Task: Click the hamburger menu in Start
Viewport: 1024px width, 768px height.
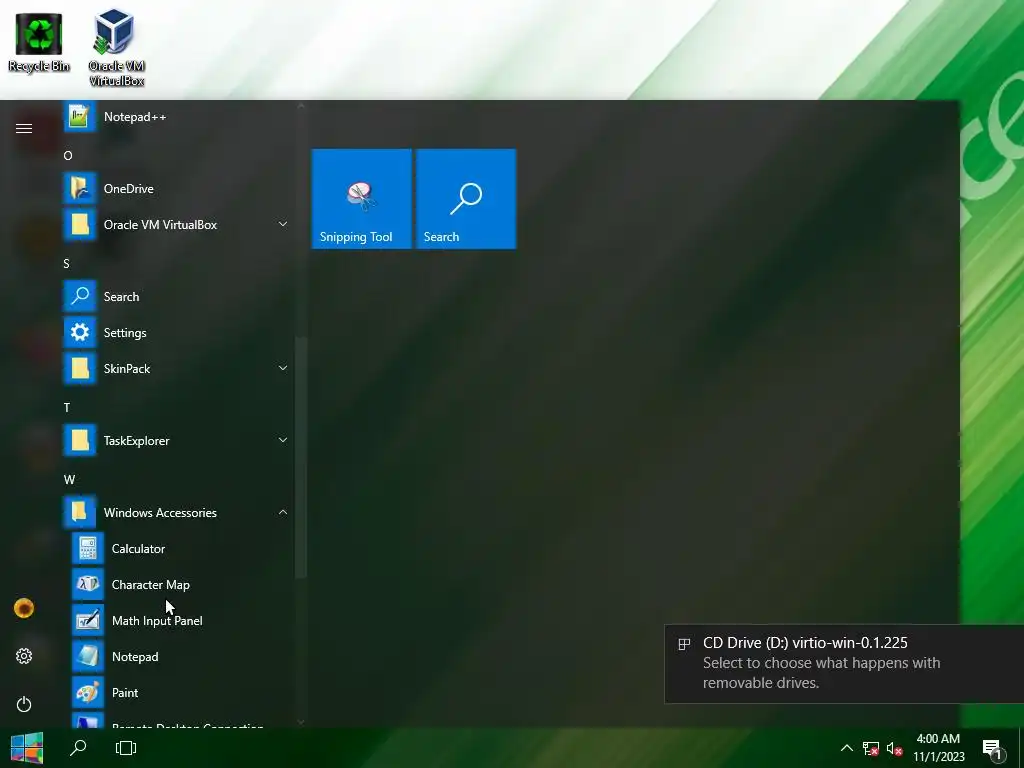Action: click(x=24, y=128)
